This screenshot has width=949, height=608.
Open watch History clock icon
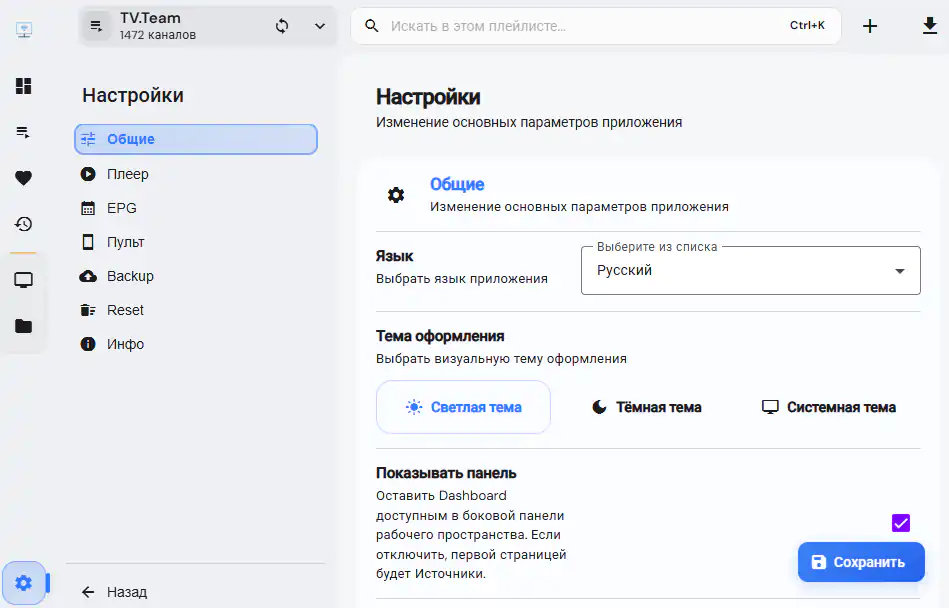[24, 224]
